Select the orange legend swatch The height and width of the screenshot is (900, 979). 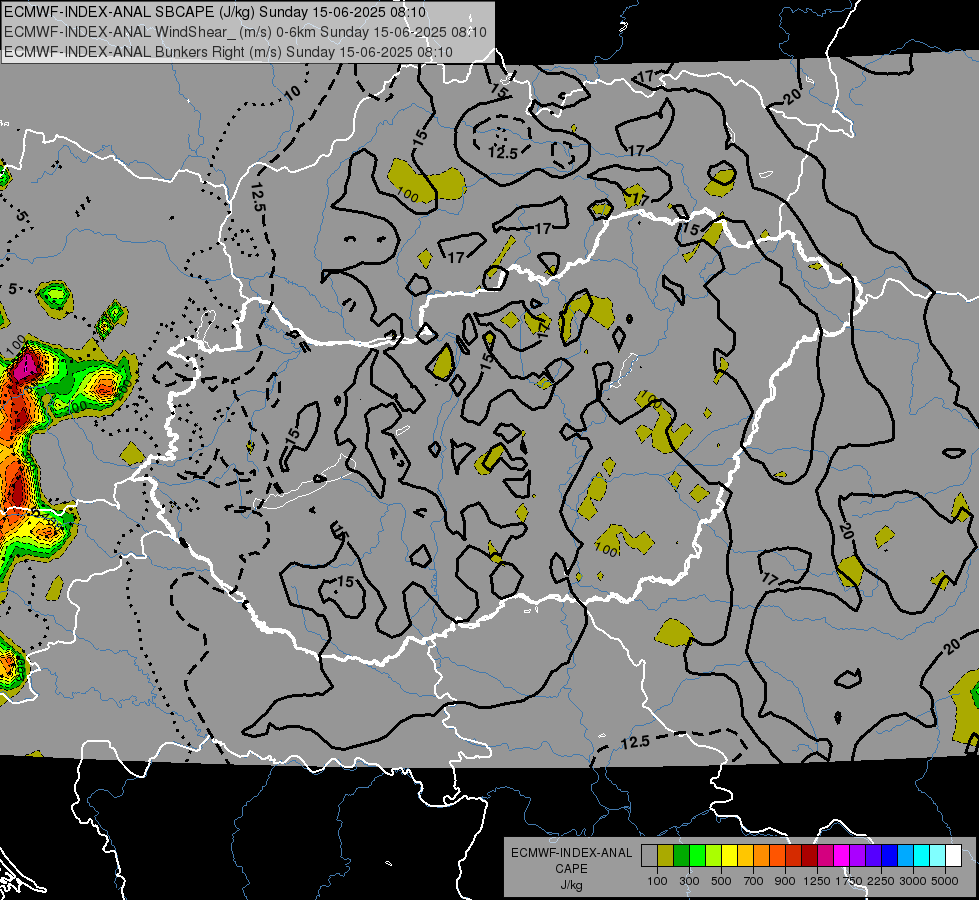click(762, 856)
